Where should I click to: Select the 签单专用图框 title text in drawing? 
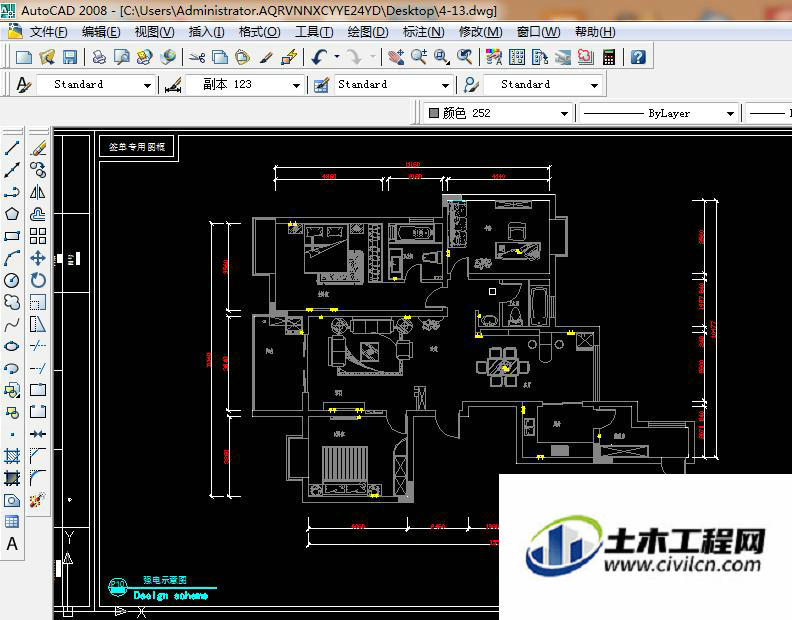[137, 147]
